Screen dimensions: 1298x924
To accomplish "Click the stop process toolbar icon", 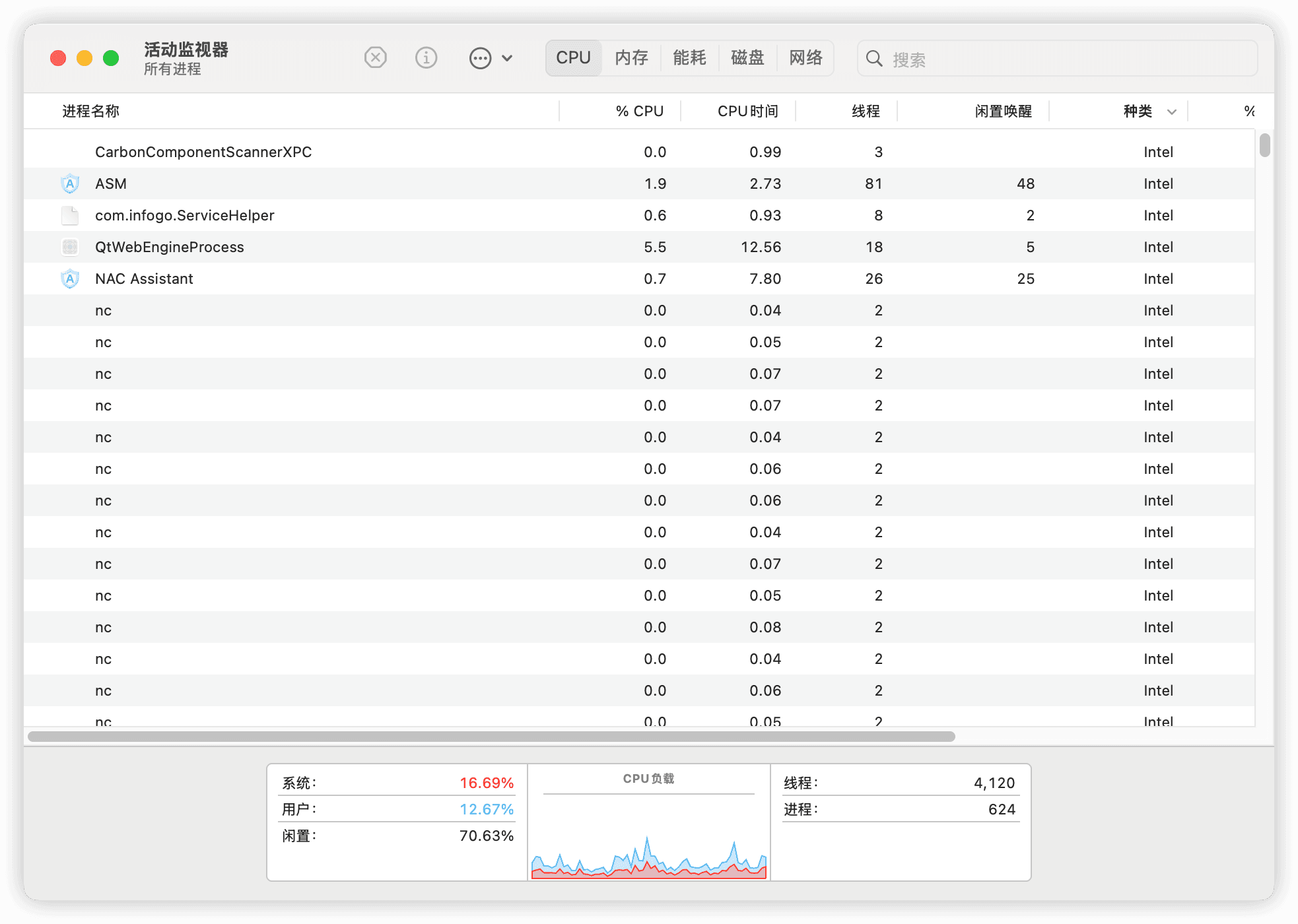I will [375, 58].
